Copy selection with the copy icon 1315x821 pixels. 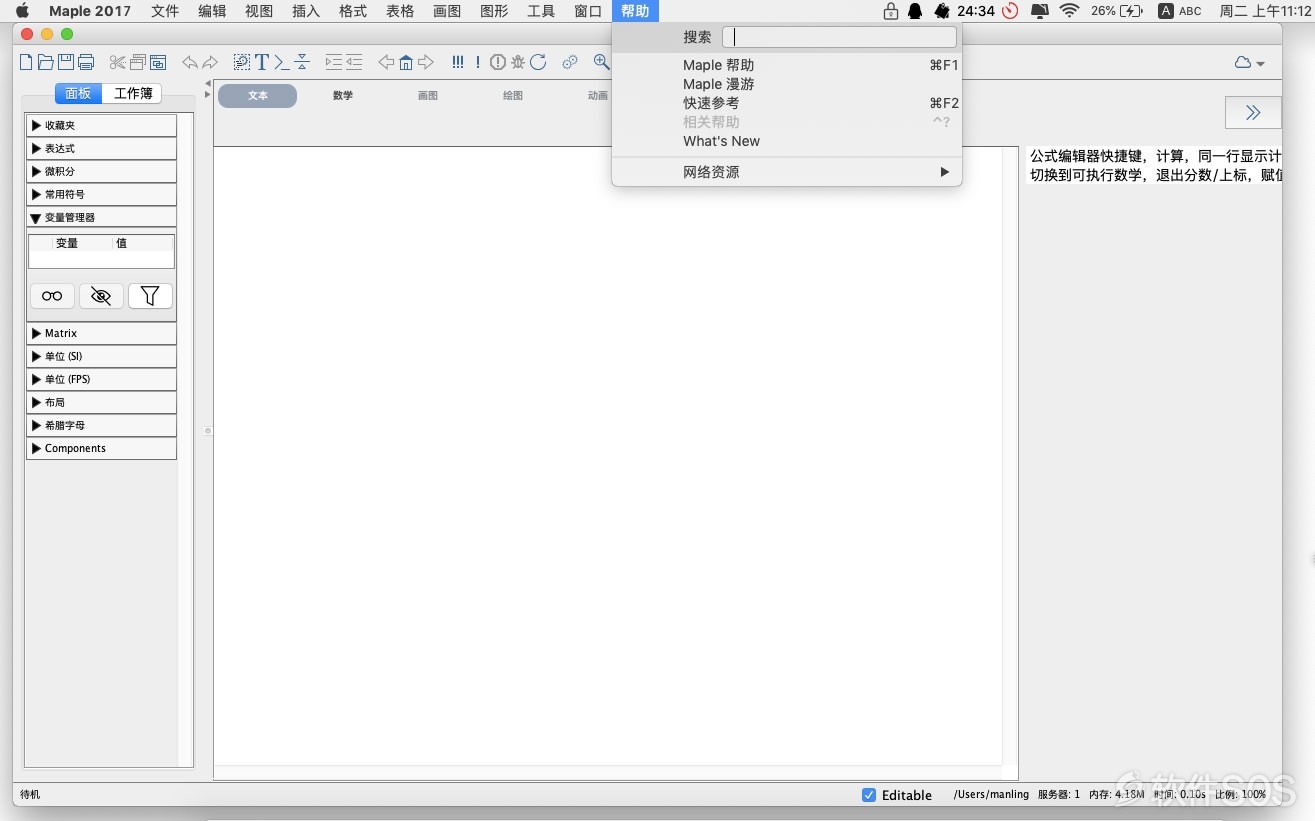click(x=138, y=62)
